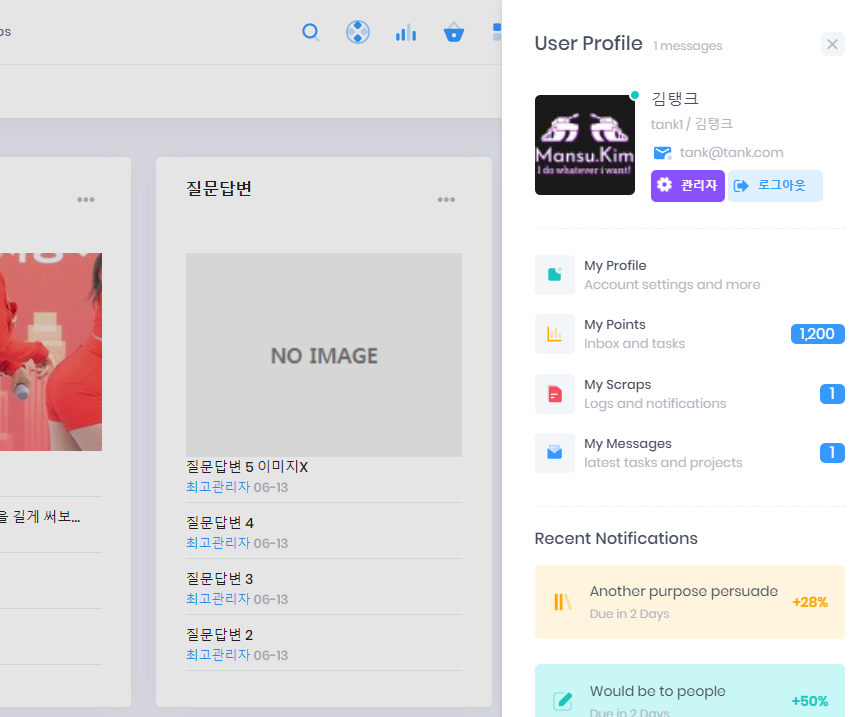Click the My Scraps document icon
Image resolution: width=868 pixels, height=717 pixels.
[554, 394]
